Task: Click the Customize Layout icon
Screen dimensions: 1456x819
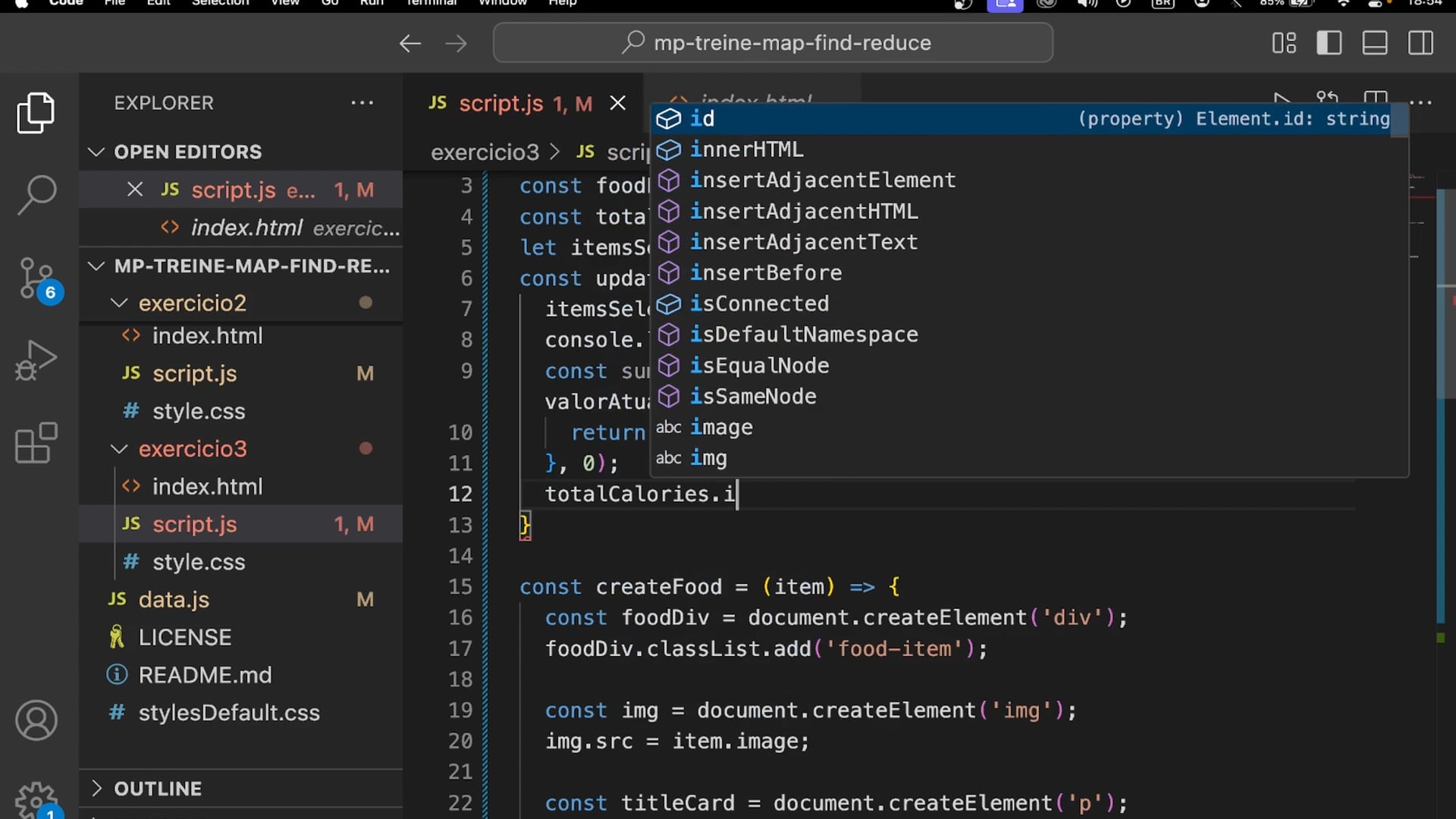Action: coord(1284,42)
